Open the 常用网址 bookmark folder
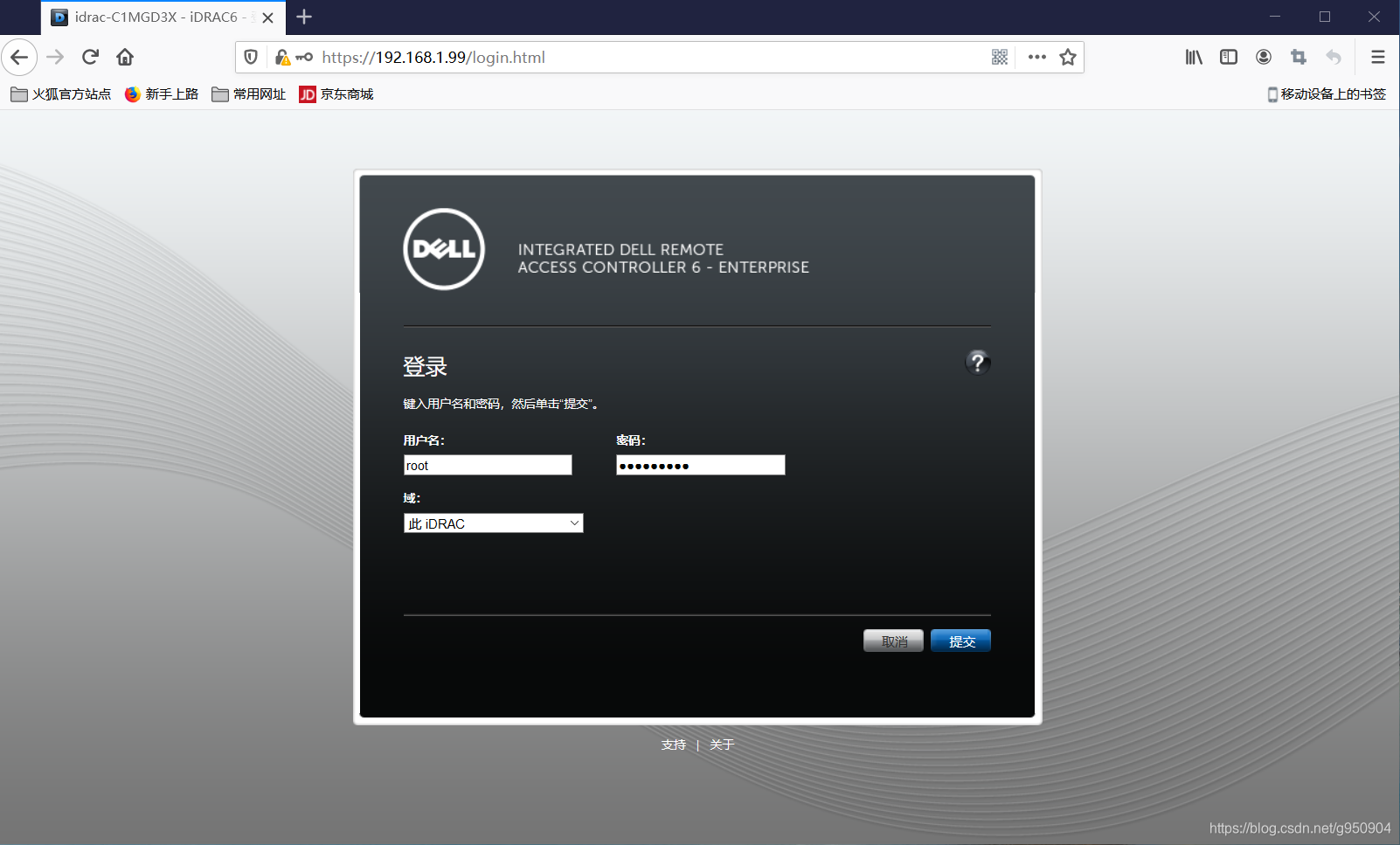 click(x=249, y=94)
